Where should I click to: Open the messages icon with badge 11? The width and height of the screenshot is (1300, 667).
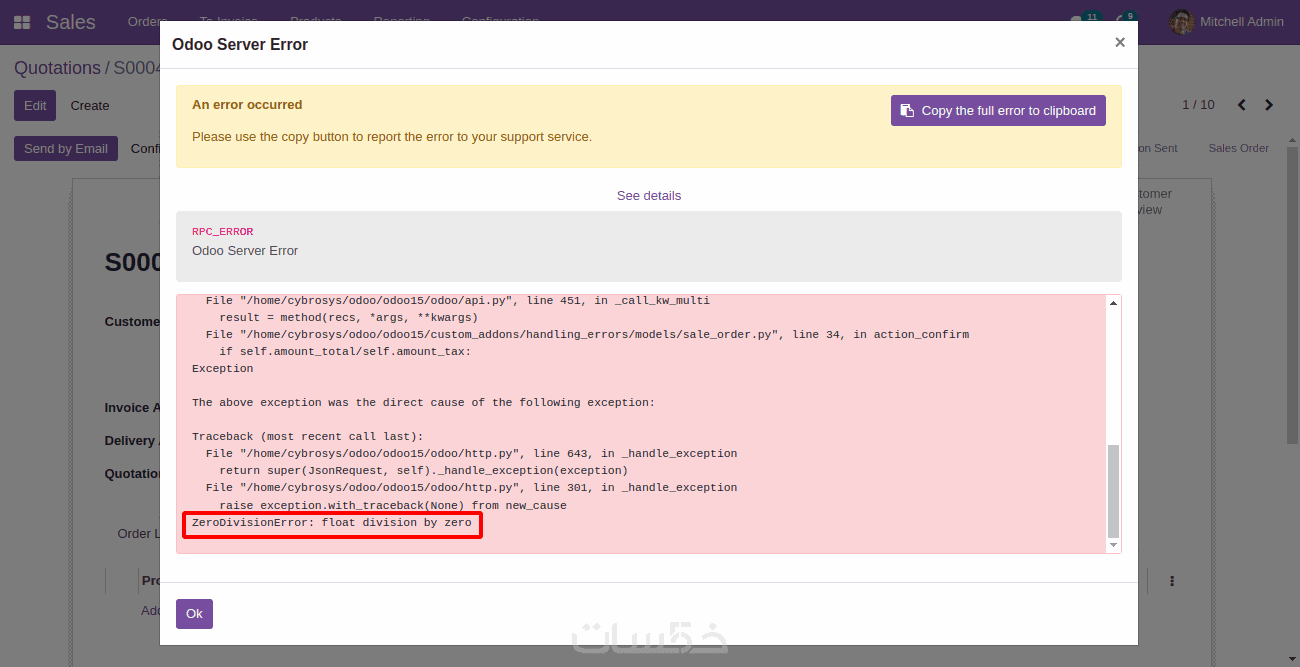pos(1084,20)
